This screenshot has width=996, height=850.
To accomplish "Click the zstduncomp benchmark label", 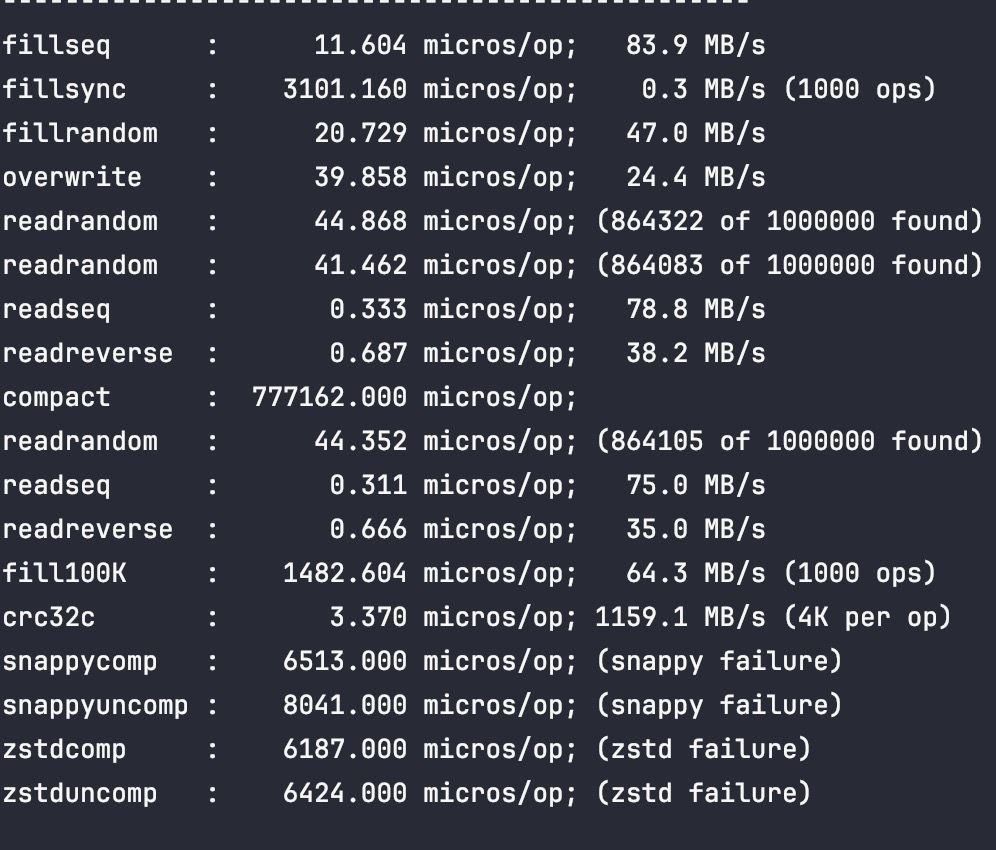I will (79, 794).
